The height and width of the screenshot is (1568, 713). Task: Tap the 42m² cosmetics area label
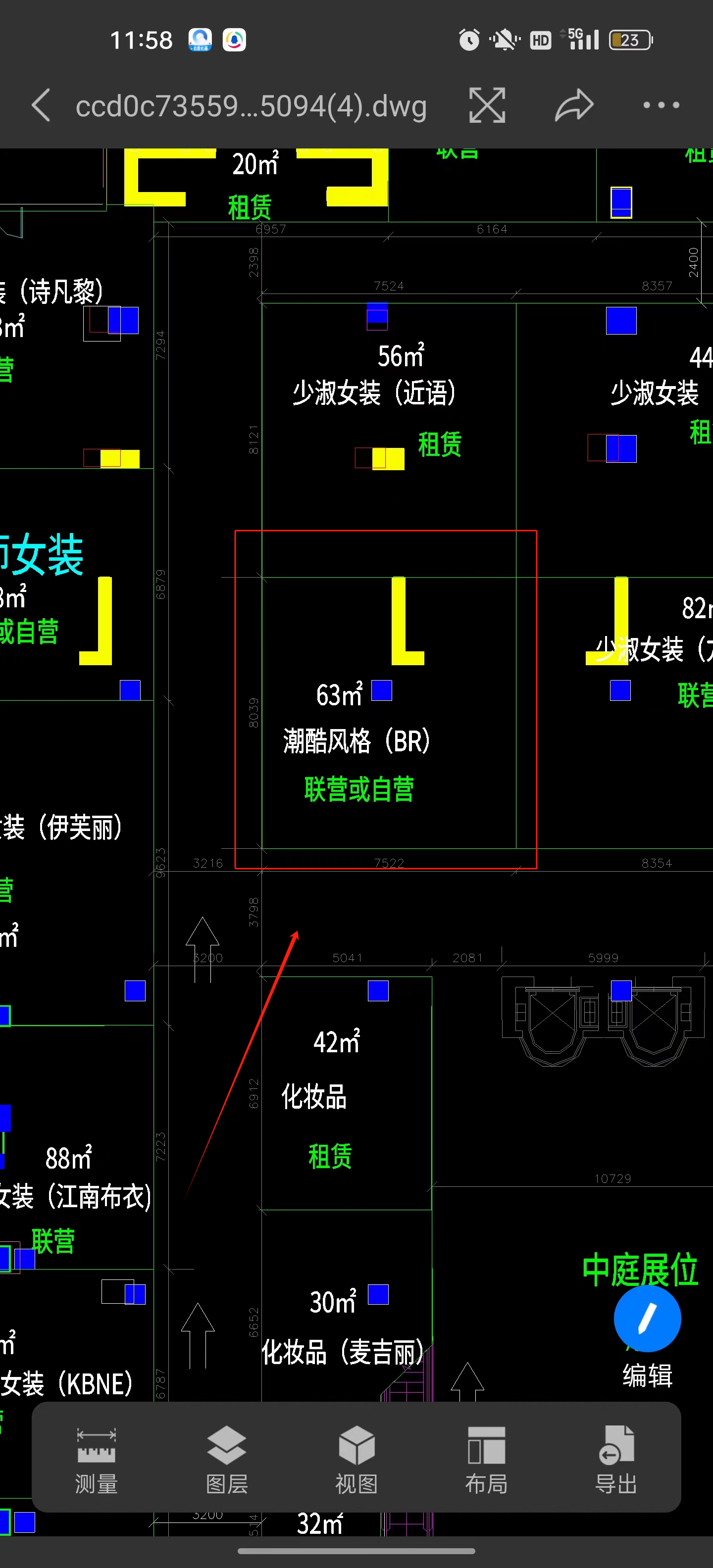pyautogui.click(x=336, y=1042)
